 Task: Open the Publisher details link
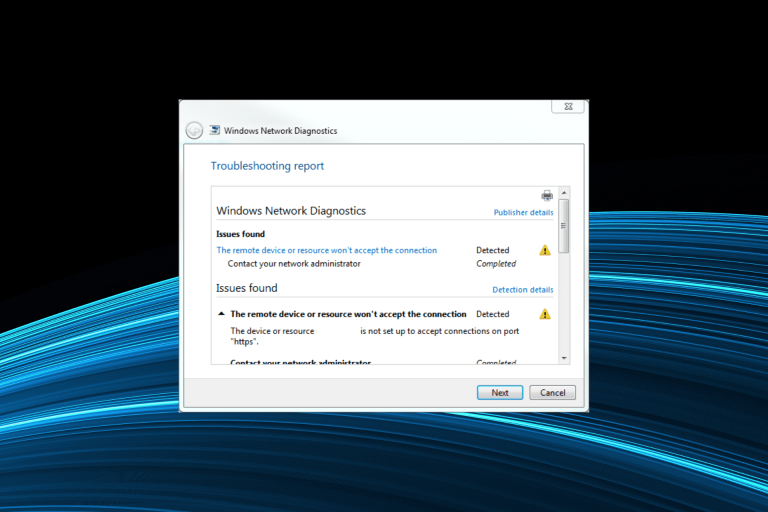pos(523,212)
